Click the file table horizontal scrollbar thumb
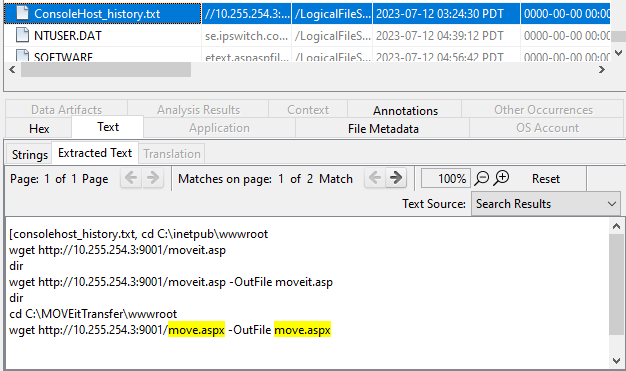This screenshot has width=626, height=371. pos(106,69)
